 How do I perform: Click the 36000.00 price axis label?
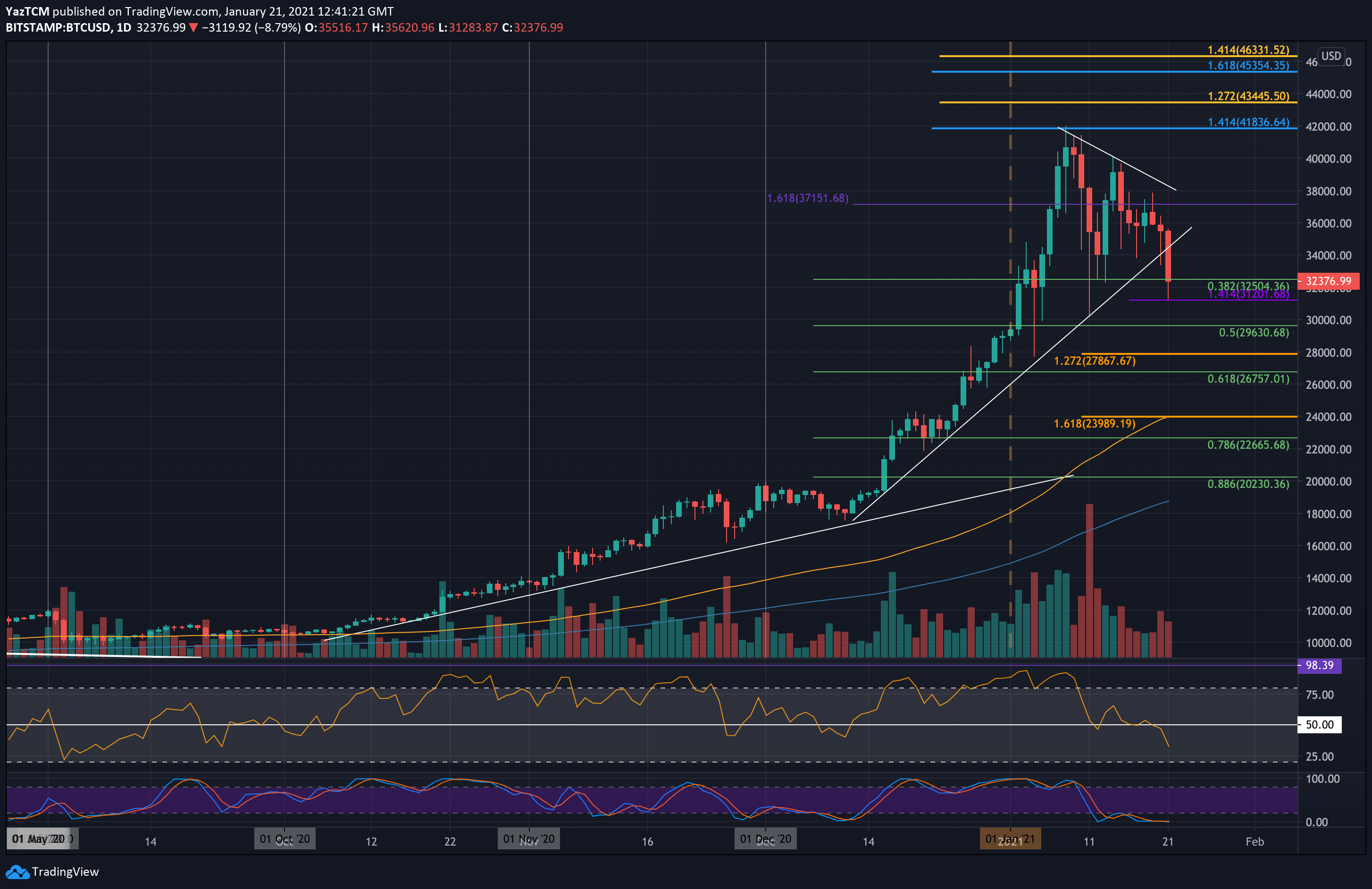[1328, 223]
